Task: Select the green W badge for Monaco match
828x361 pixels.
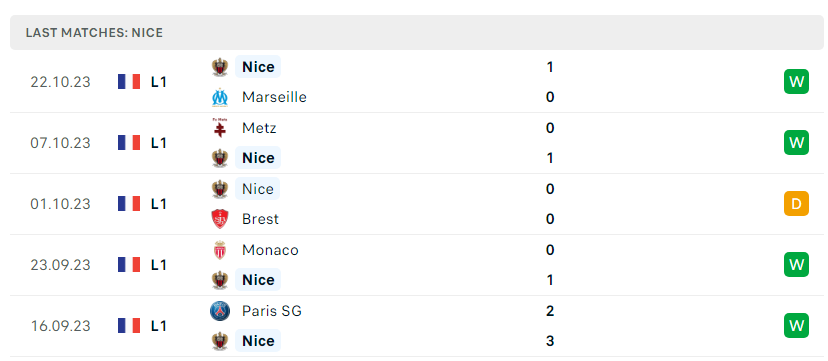Action: tap(796, 264)
